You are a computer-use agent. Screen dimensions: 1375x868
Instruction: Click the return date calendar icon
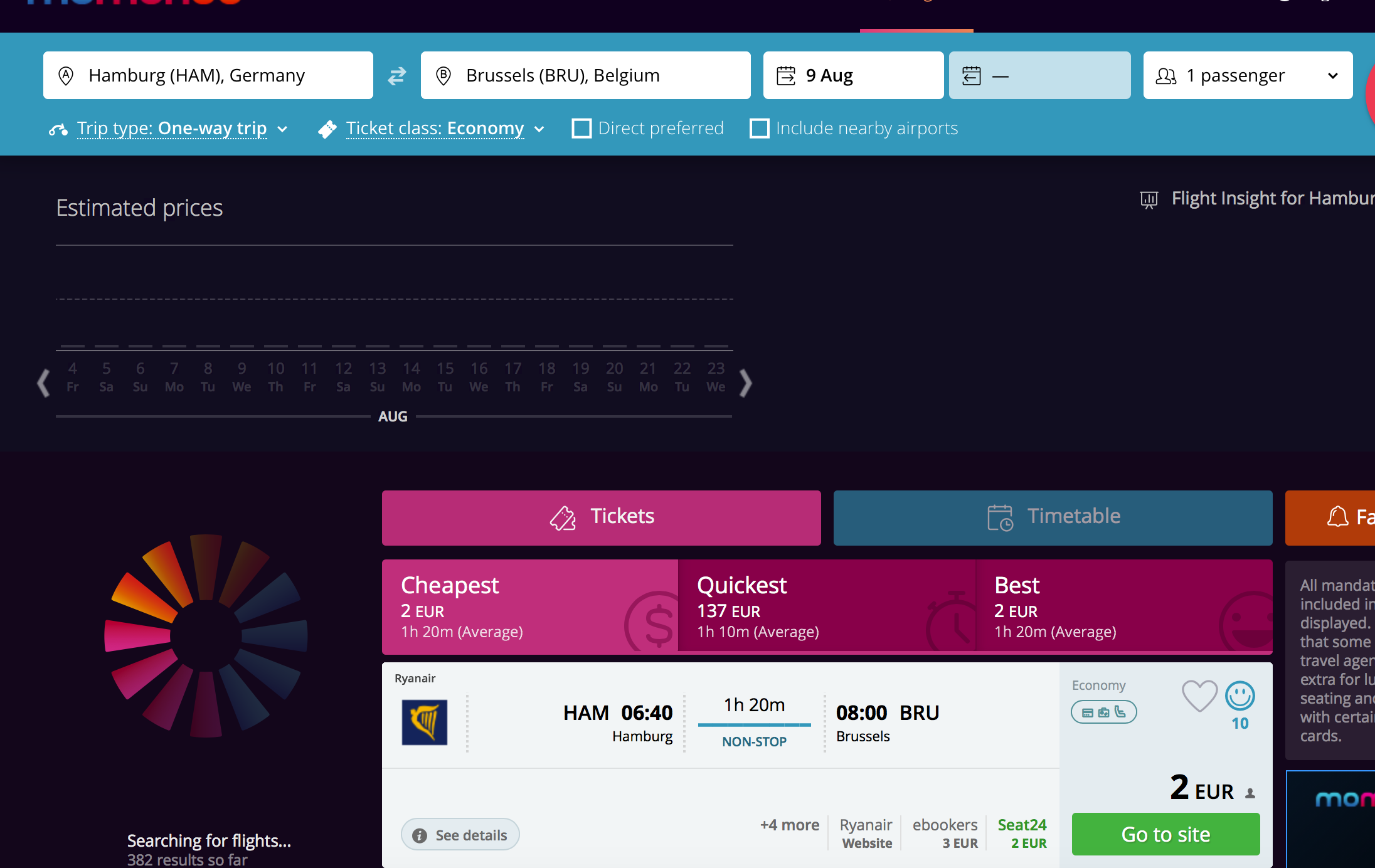click(972, 76)
